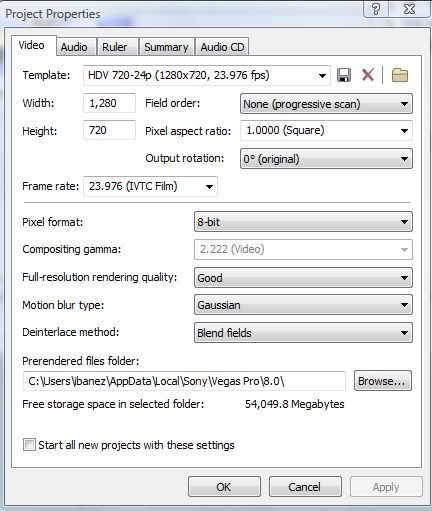The width and height of the screenshot is (432, 511).
Task: Switch to the Audio tab
Action: (x=74, y=47)
